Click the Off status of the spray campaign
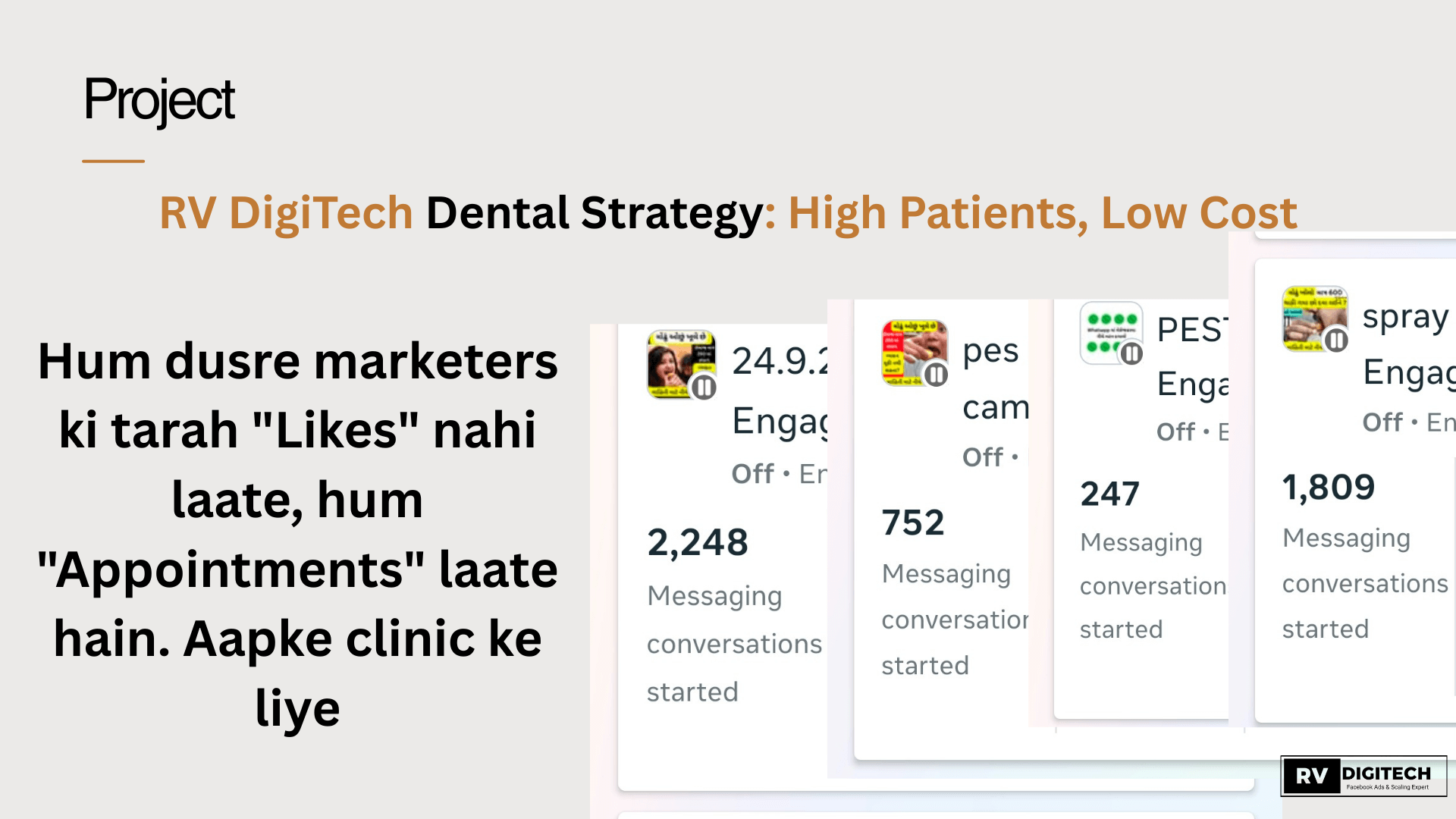 pos(1382,422)
